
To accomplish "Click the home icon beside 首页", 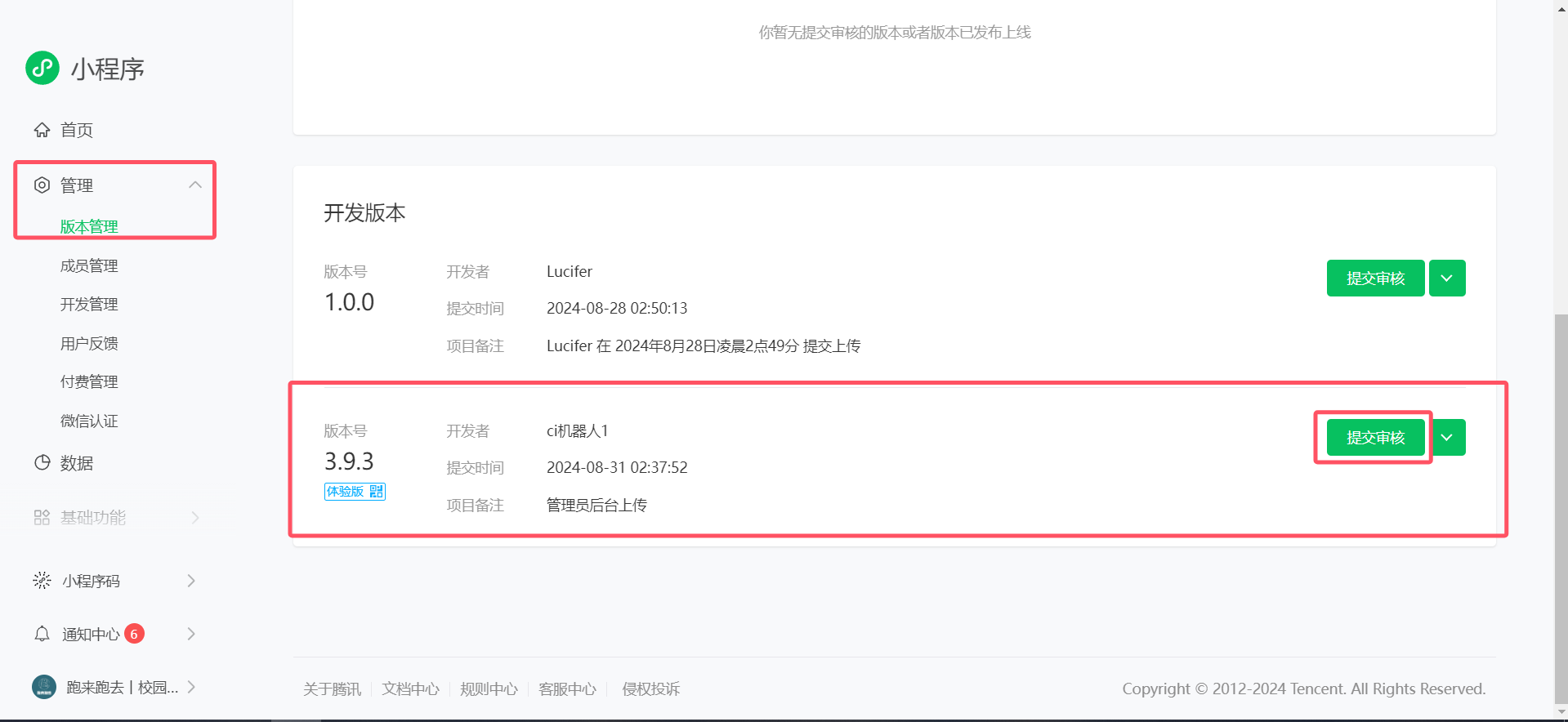I will [x=42, y=130].
